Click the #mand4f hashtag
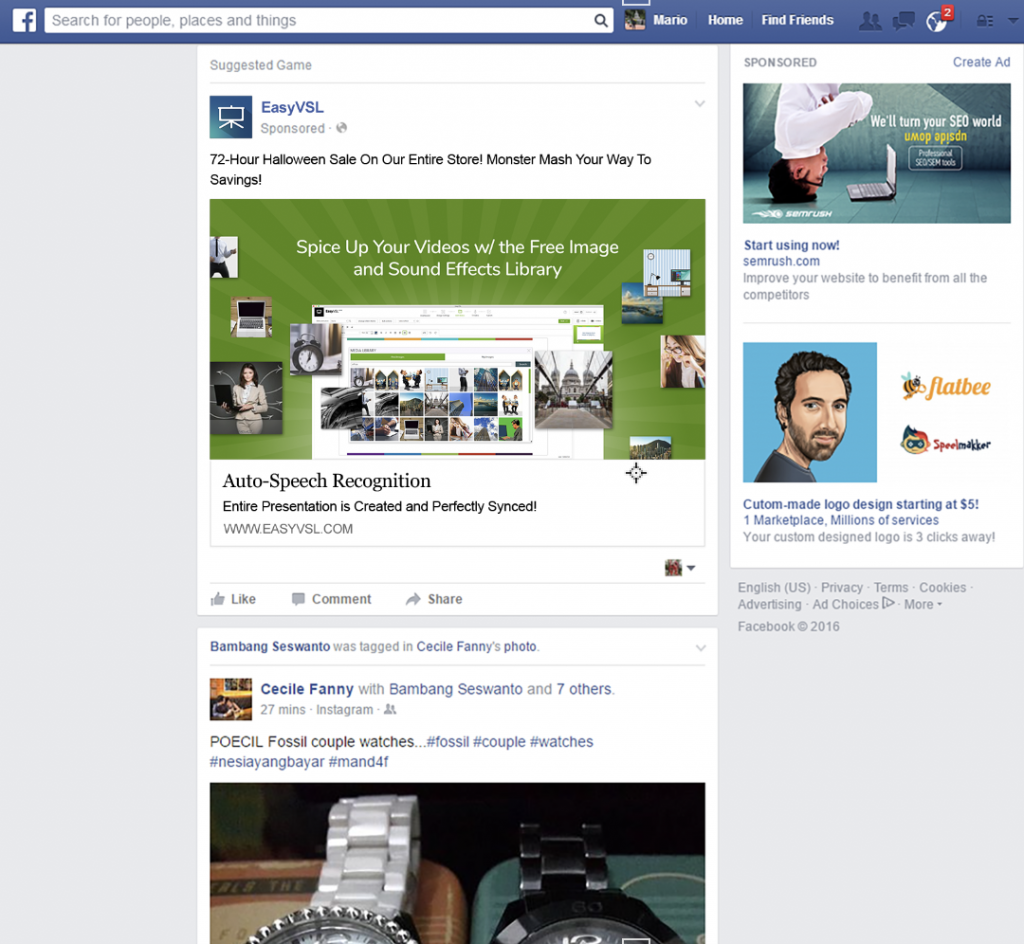The width and height of the screenshot is (1024, 944). (359, 762)
